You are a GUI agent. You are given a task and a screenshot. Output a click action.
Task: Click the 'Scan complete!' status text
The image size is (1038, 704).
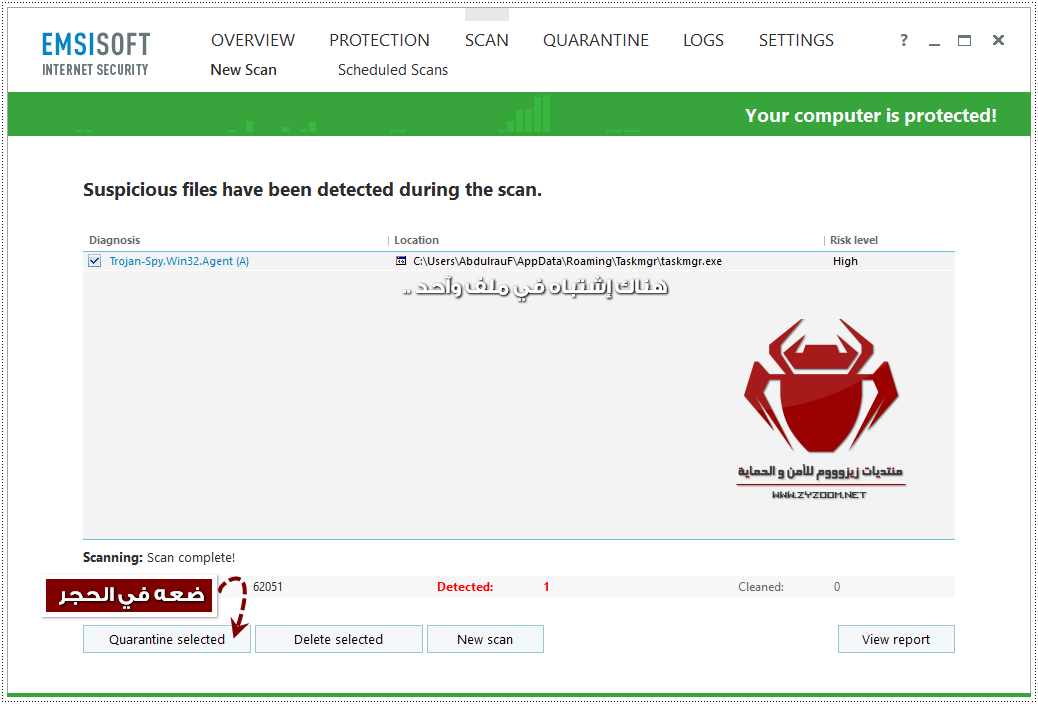[191, 558]
